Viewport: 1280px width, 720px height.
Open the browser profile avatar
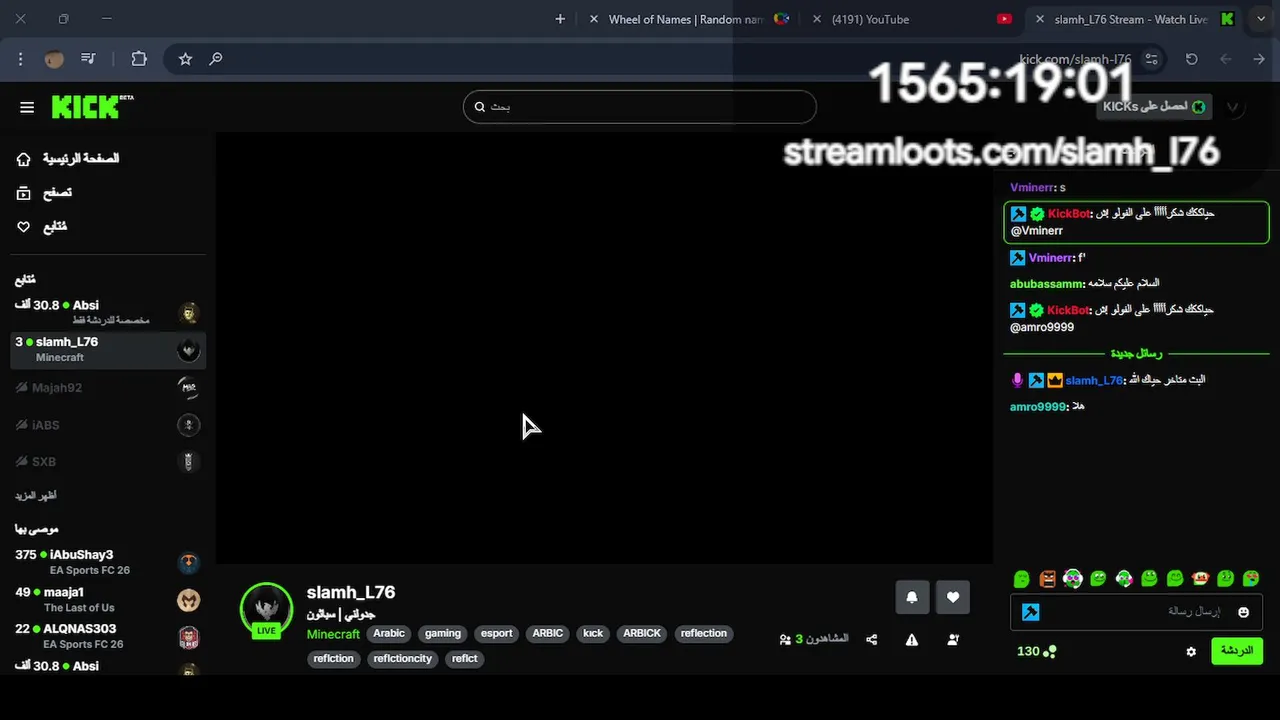(x=54, y=59)
